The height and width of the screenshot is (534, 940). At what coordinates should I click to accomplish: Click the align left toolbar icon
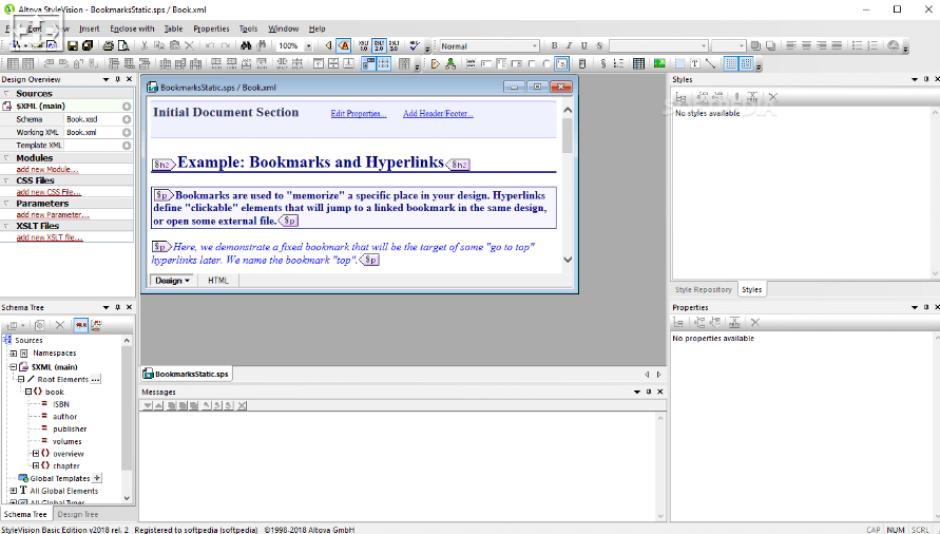pos(791,46)
